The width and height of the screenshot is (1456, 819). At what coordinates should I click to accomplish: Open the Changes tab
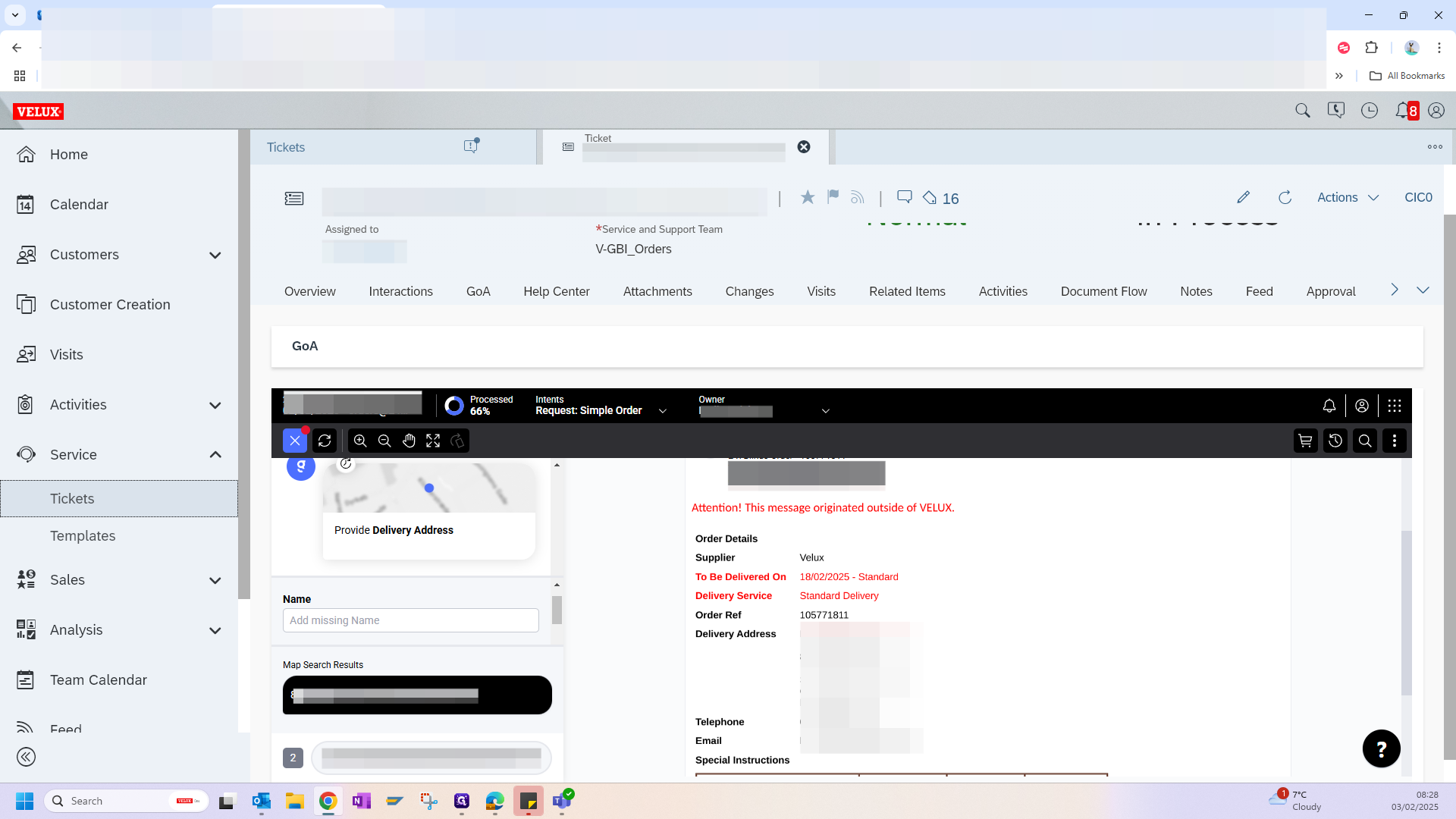pyautogui.click(x=749, y=291)
